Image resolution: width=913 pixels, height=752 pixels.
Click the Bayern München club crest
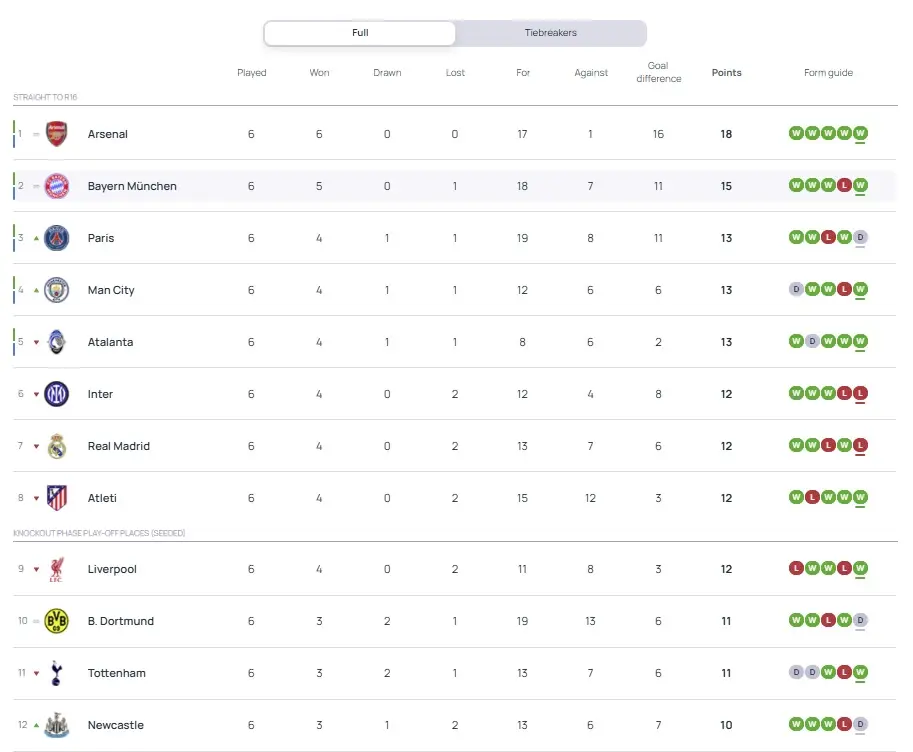click(x=57, y=186)
